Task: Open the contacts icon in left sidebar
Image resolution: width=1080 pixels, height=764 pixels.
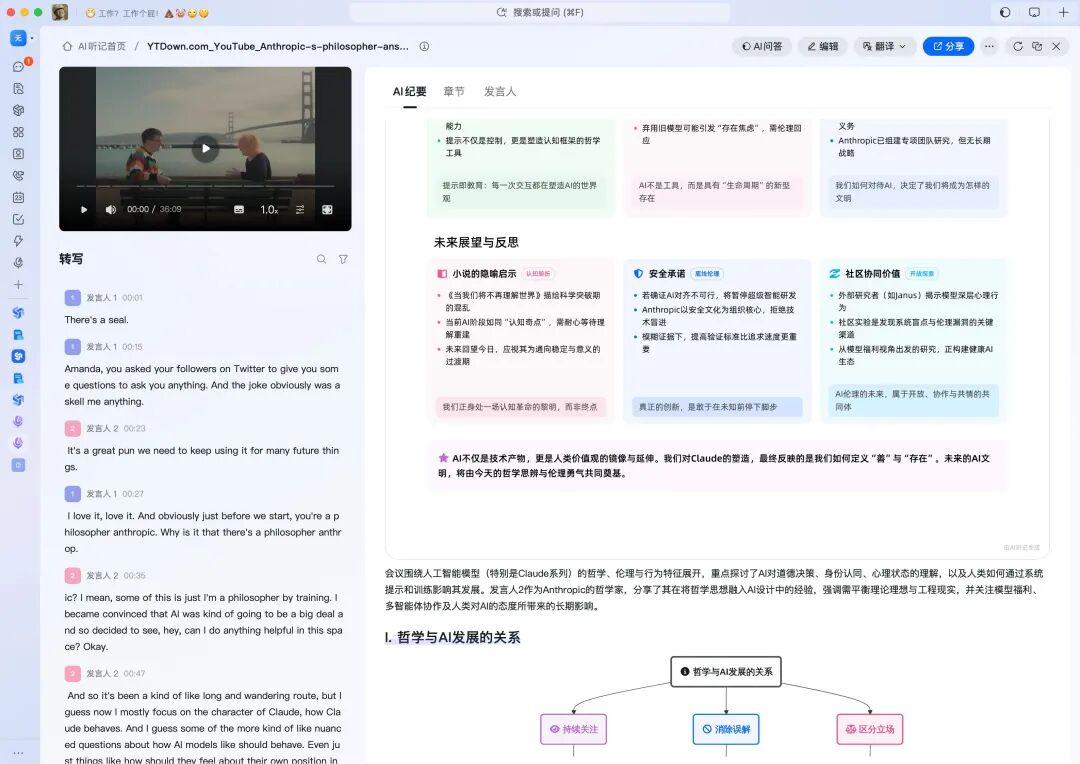Action: click(x=19, y=154)
